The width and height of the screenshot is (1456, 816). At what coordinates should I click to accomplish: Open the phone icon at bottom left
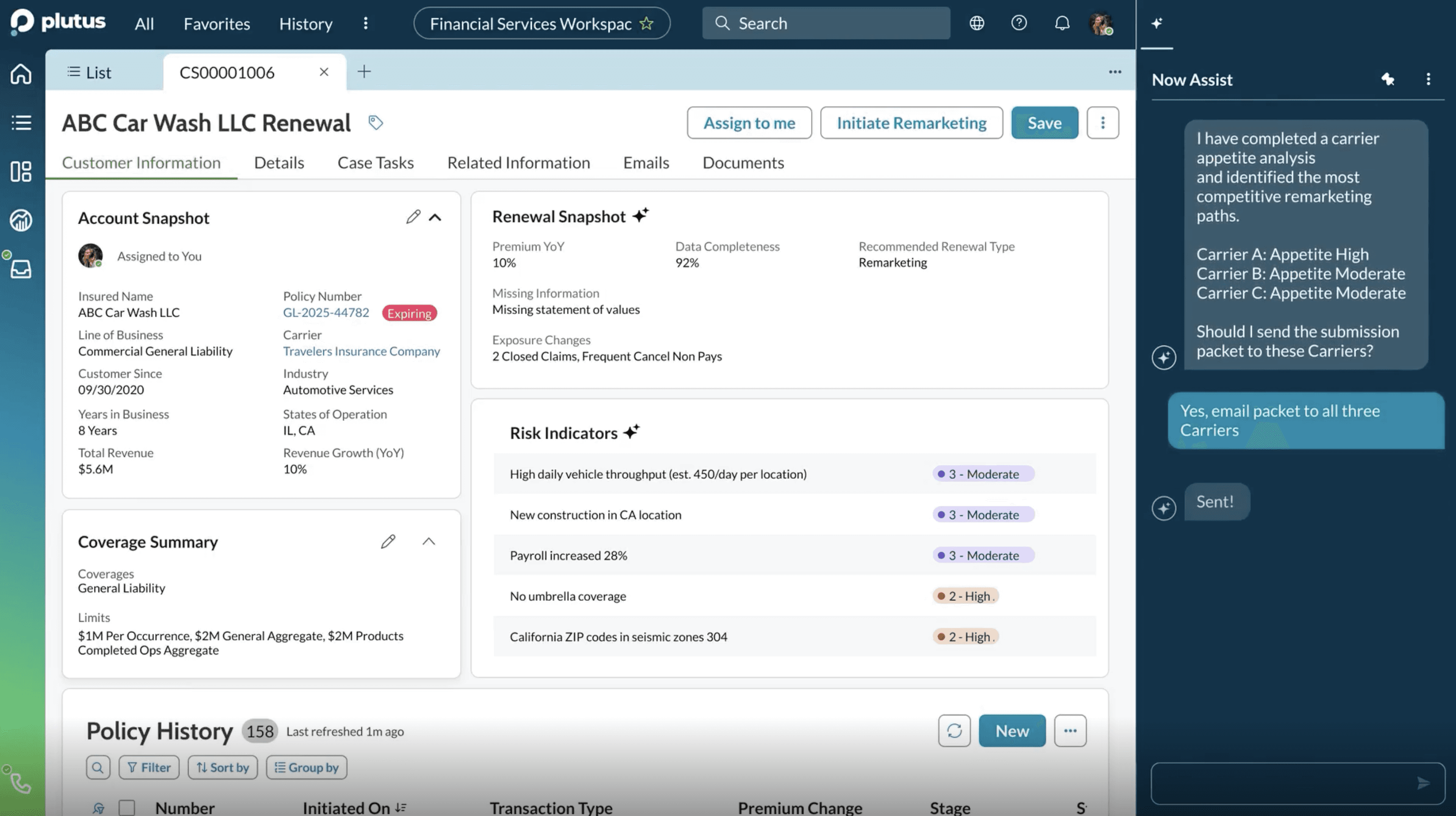pos(21,783)
